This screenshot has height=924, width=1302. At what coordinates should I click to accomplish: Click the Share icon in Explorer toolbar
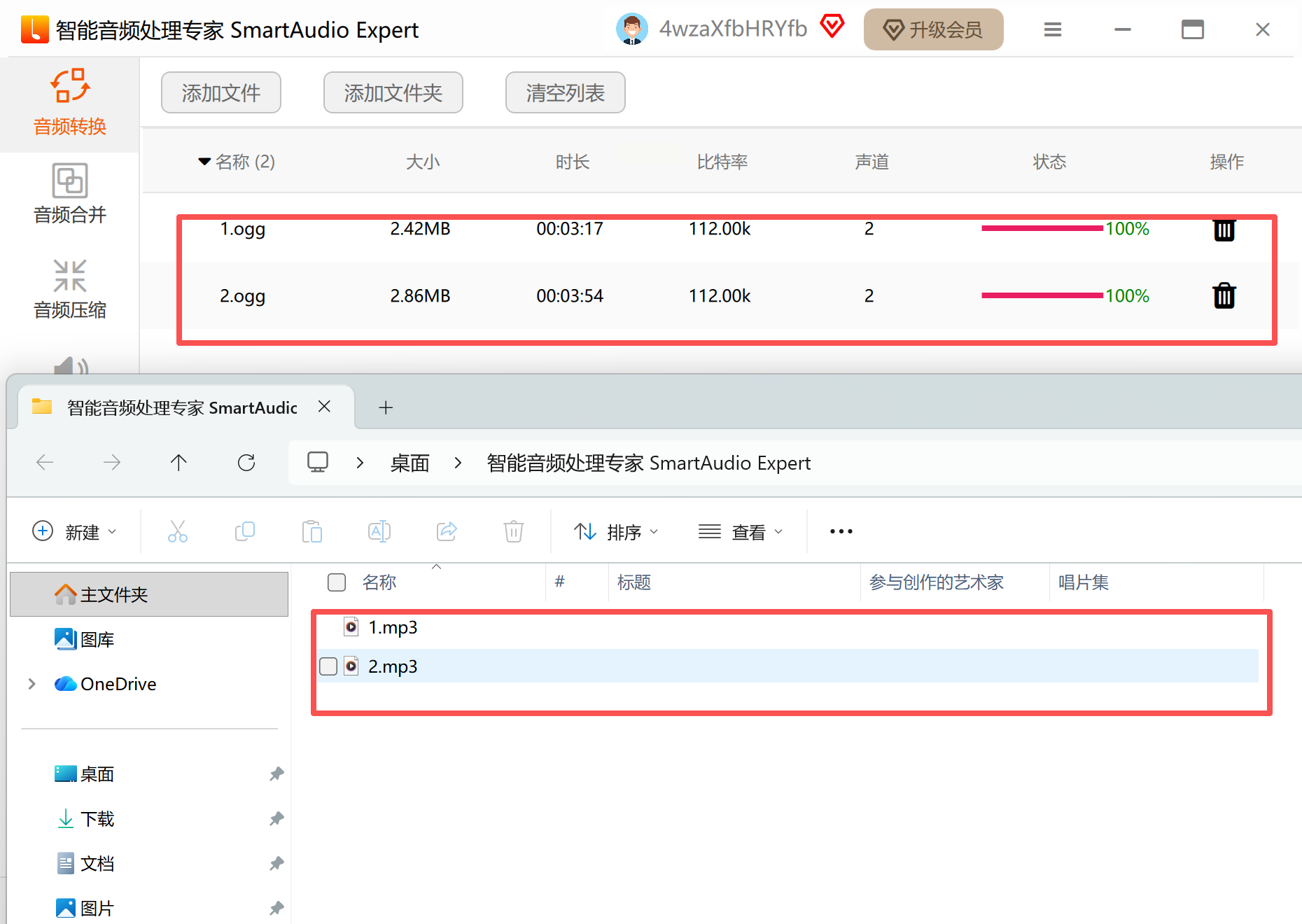click(447, 531)
